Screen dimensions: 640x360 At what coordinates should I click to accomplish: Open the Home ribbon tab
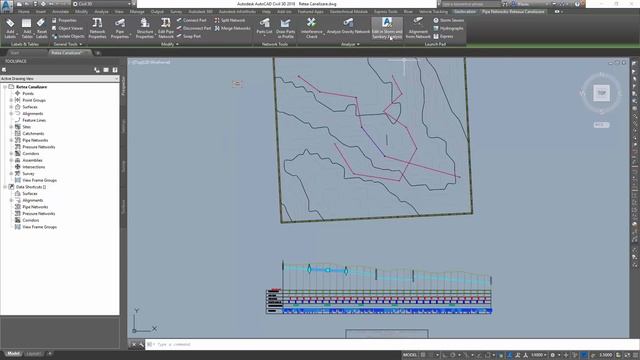24,12
